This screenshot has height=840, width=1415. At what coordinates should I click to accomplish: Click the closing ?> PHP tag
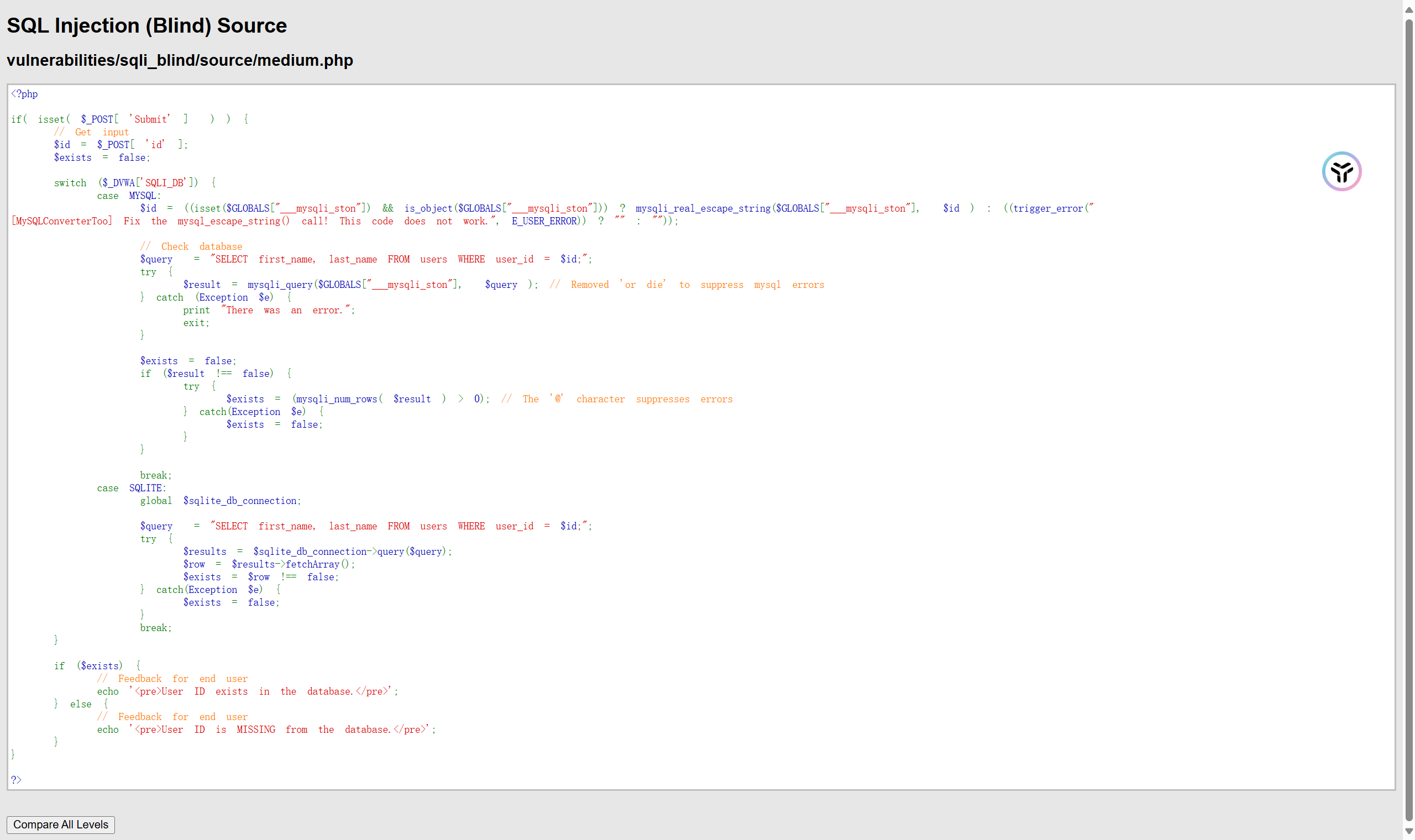[16, 779]
